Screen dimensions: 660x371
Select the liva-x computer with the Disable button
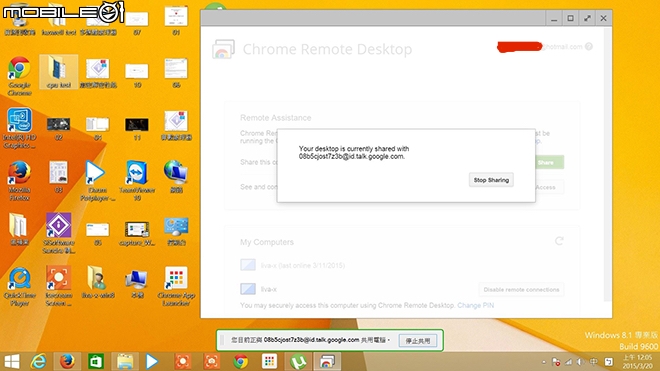258,289
